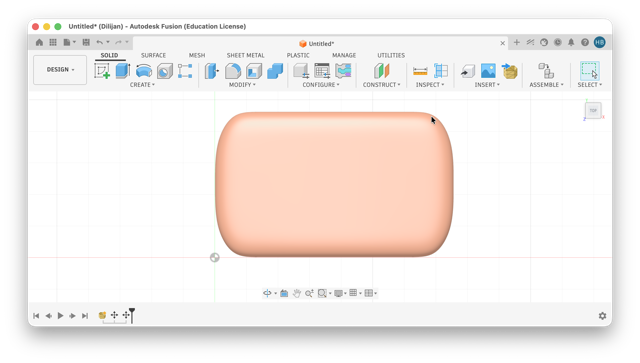Click the New Component assemble icon

click(x=546, y=71)
